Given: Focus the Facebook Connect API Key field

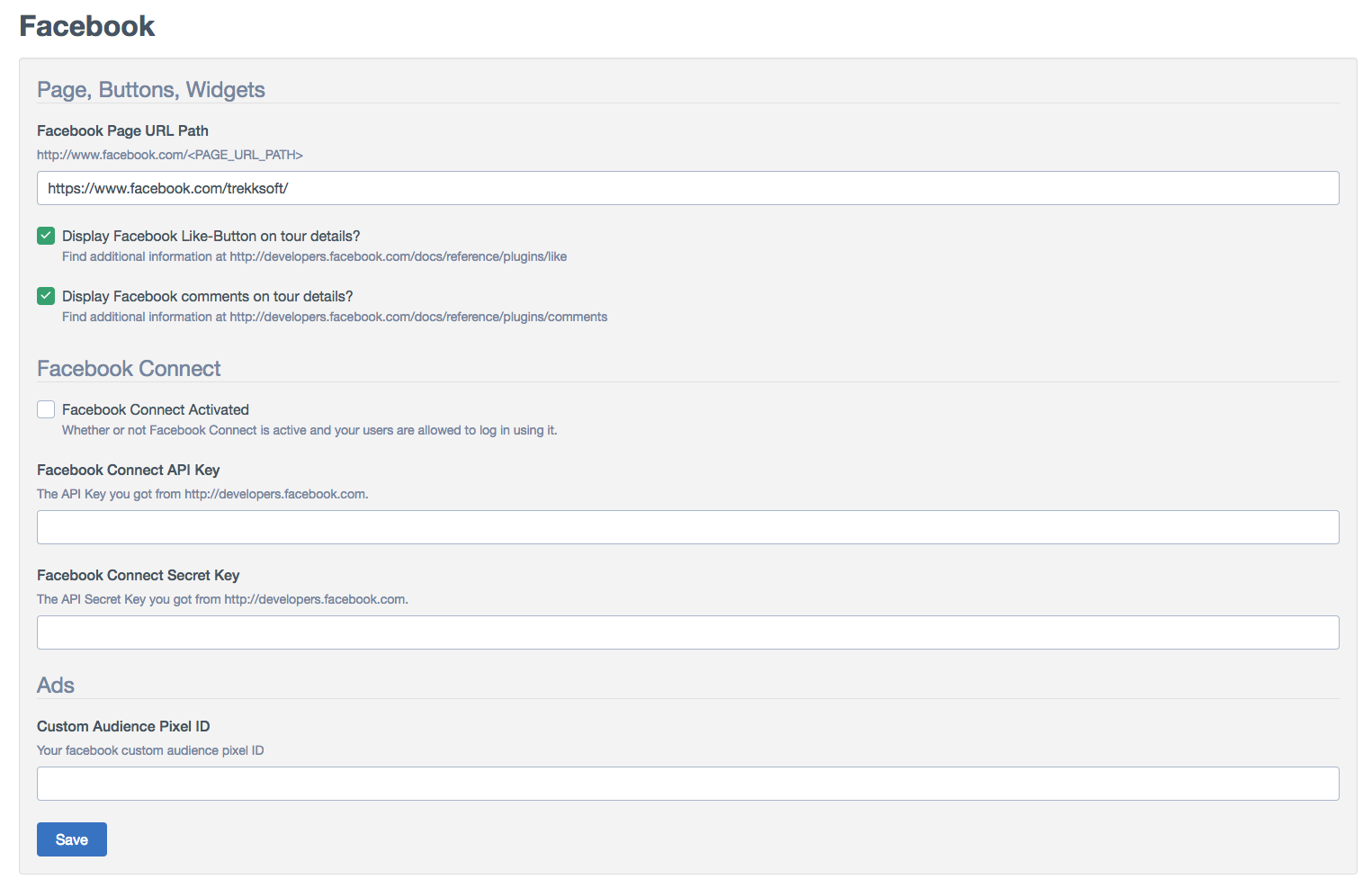Looking at the screenshot, I should [x=687, y=527].
